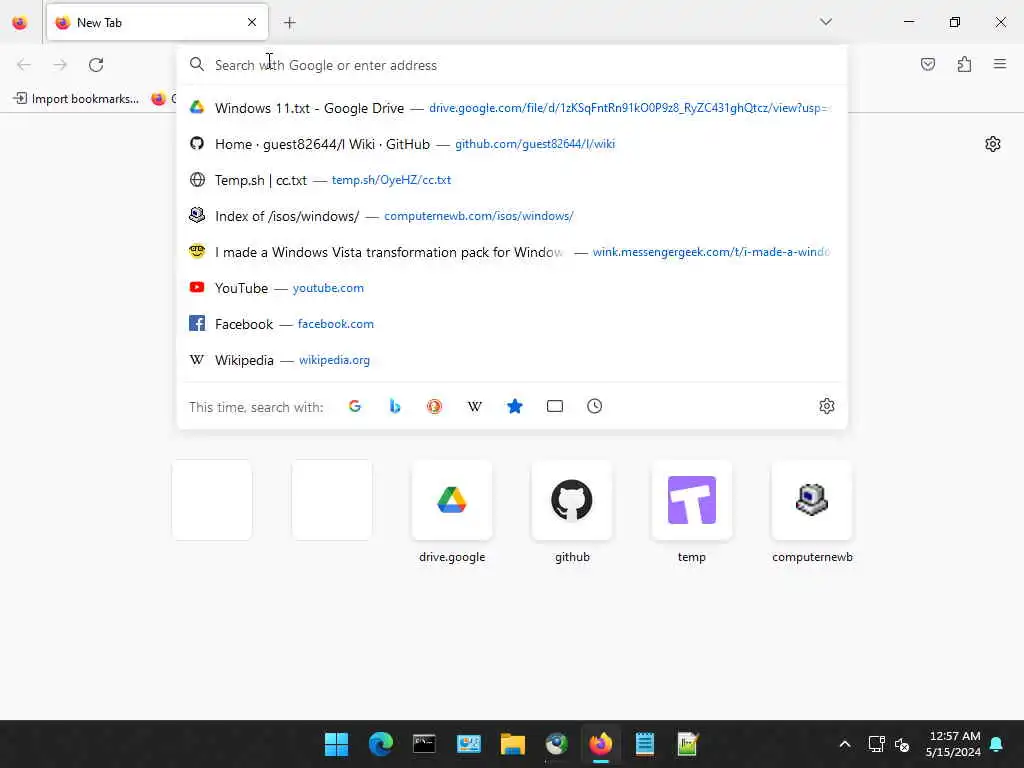Open Index of /isos/windows/ suggestion

[x=512, y=216]
